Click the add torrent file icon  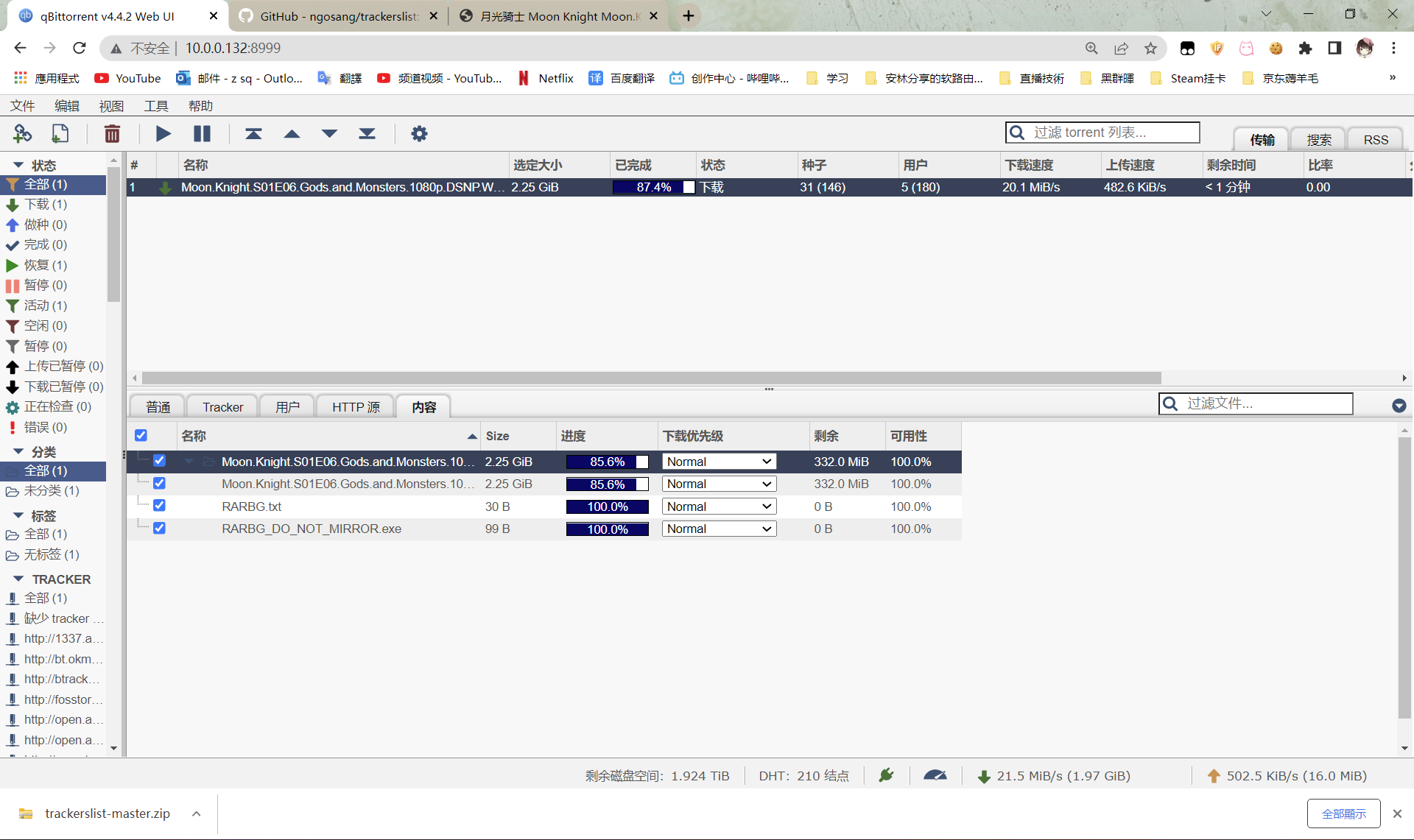60,133
